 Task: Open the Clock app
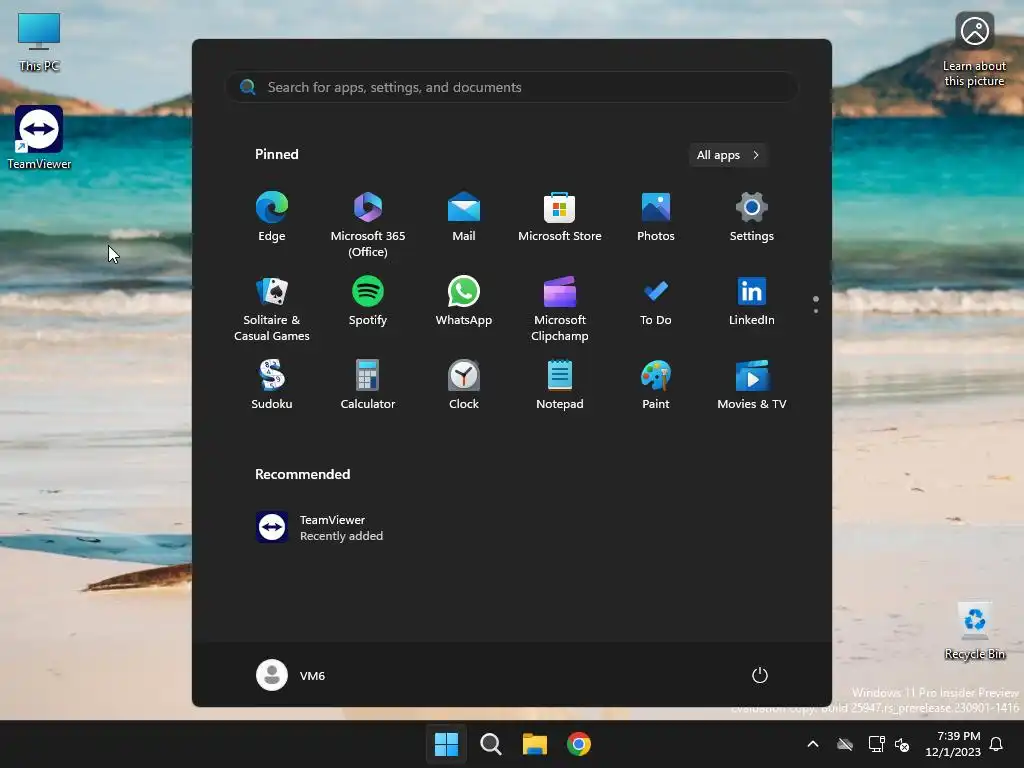[x=464, y=385]
